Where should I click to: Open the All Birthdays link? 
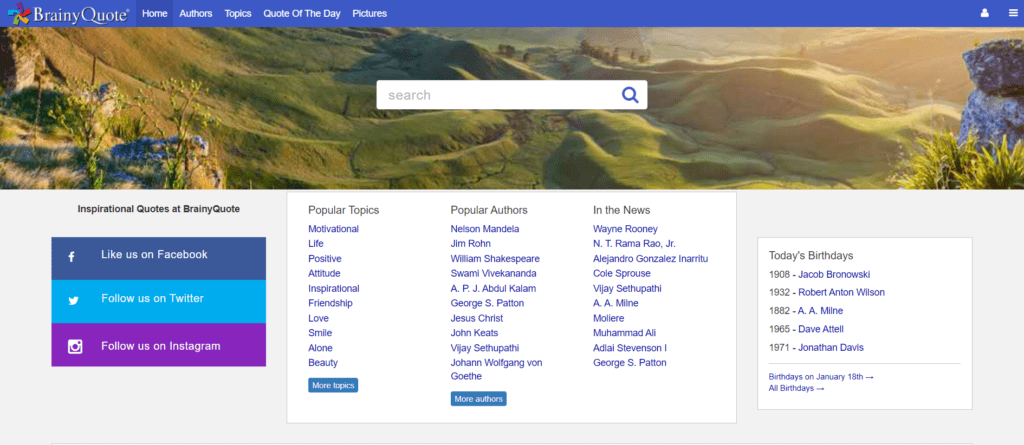click(x=796, y=388)
